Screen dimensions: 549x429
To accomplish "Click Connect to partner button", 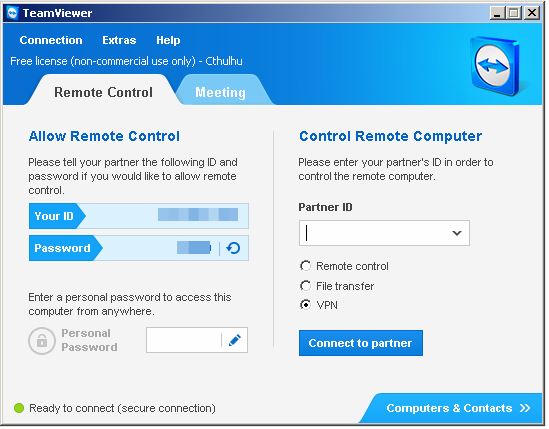I will (361, 343).
